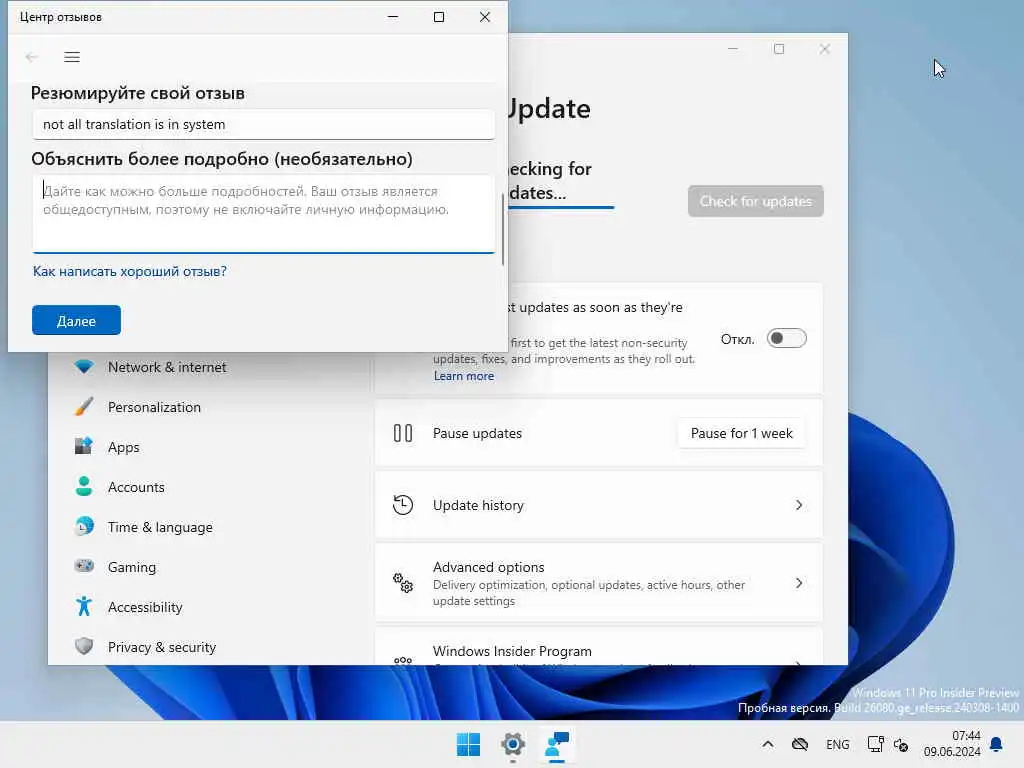Open Learn more link in Windows Update

[464, 376]
